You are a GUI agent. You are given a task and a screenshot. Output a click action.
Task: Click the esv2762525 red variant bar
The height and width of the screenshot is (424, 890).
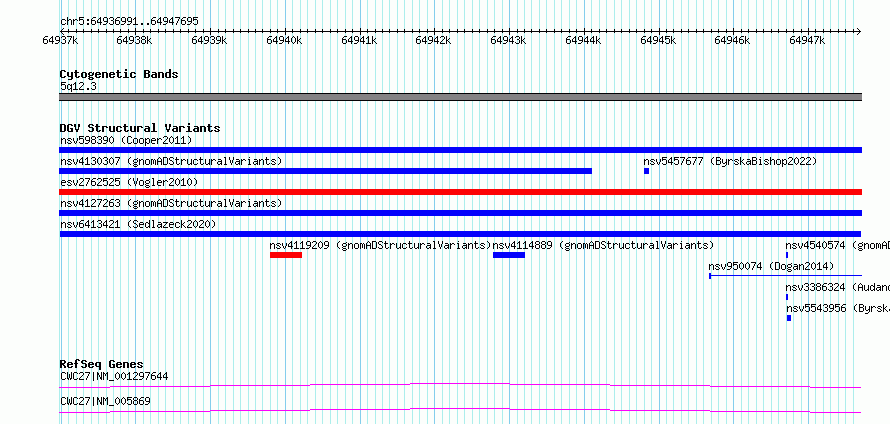(x=460, y=192)
